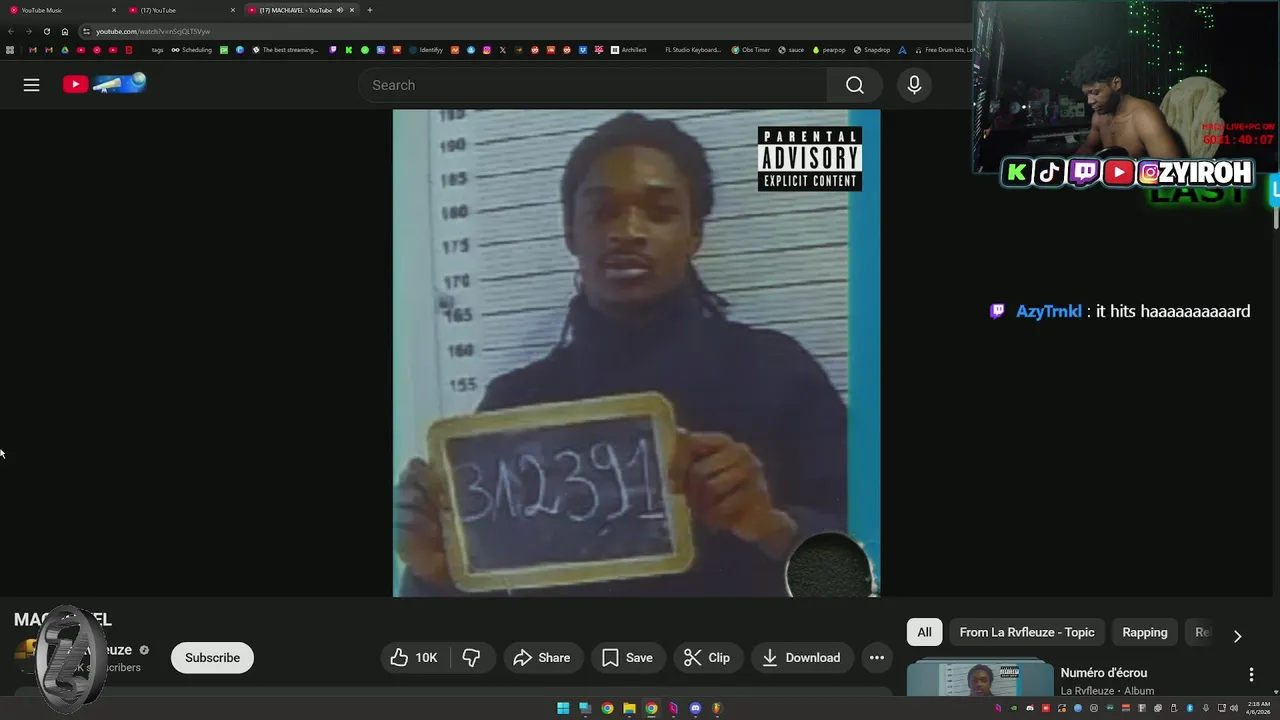This screenshot has height=720, width=1280.
Task: Show more filter chips with the right arrow
Action: [1237, 636]
